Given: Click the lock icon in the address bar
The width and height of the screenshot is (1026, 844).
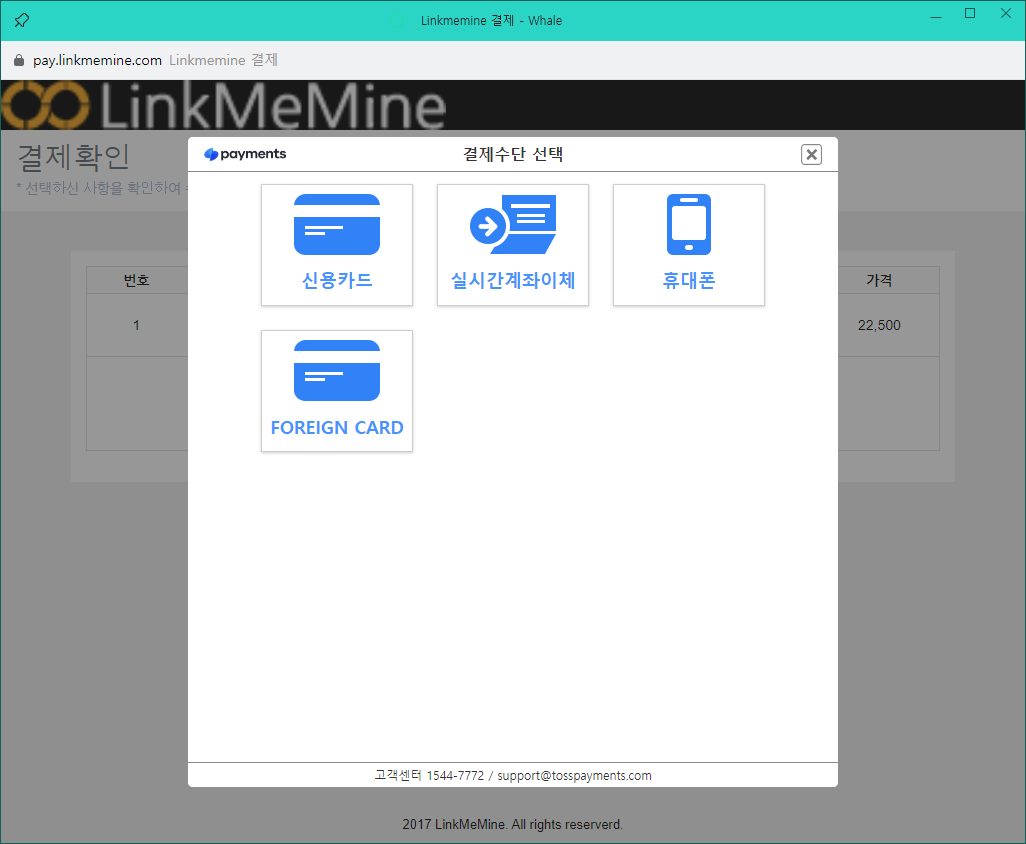Looking at the screenshot, I should pos(19,60).
